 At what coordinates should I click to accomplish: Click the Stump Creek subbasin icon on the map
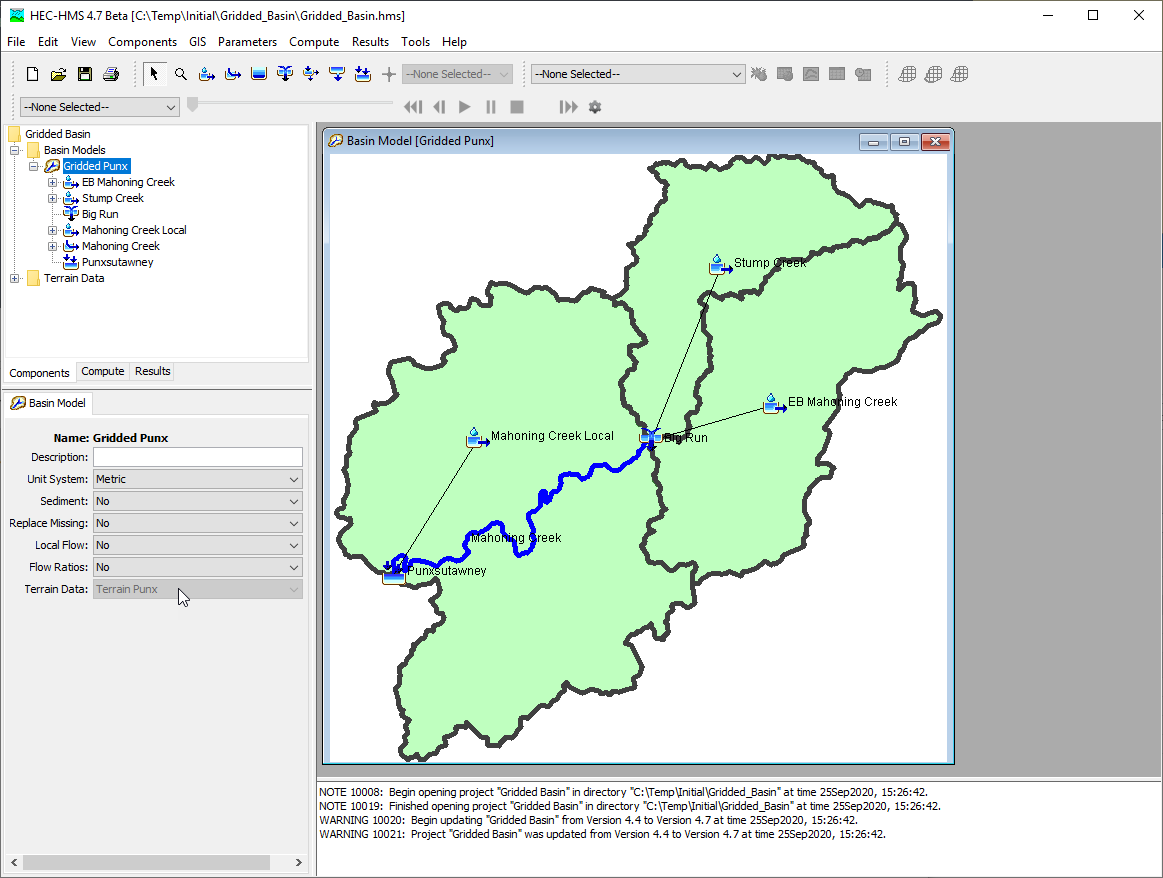coord(719,265)
